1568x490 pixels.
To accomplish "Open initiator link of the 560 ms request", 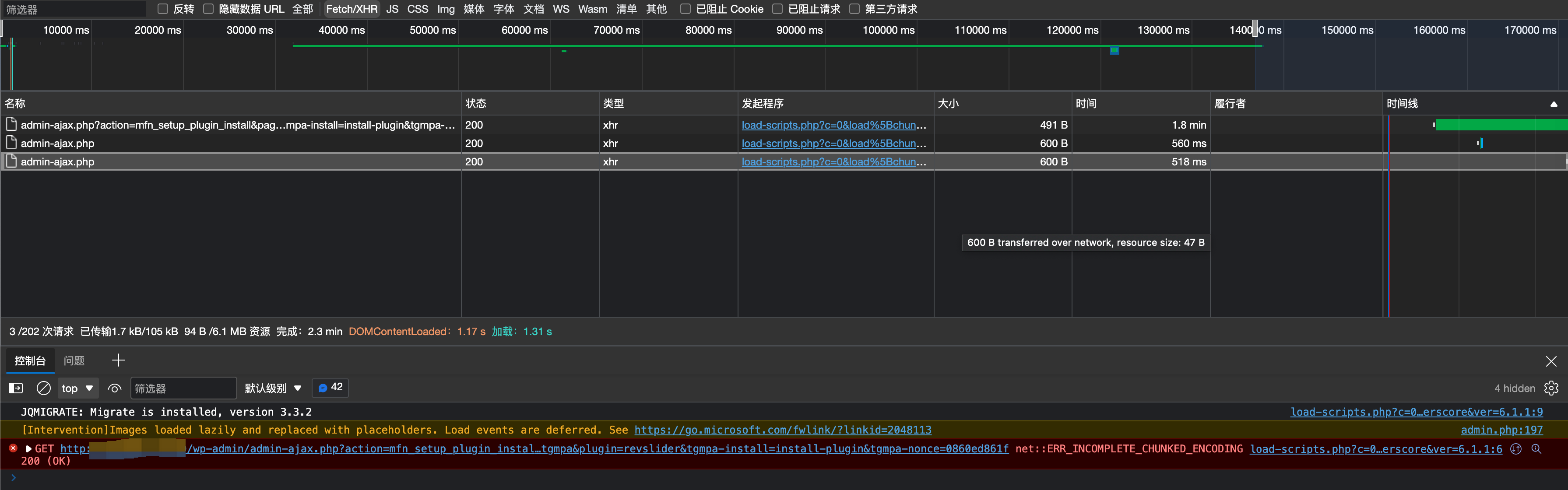I will pyautogui.click(x=833, y=143).
